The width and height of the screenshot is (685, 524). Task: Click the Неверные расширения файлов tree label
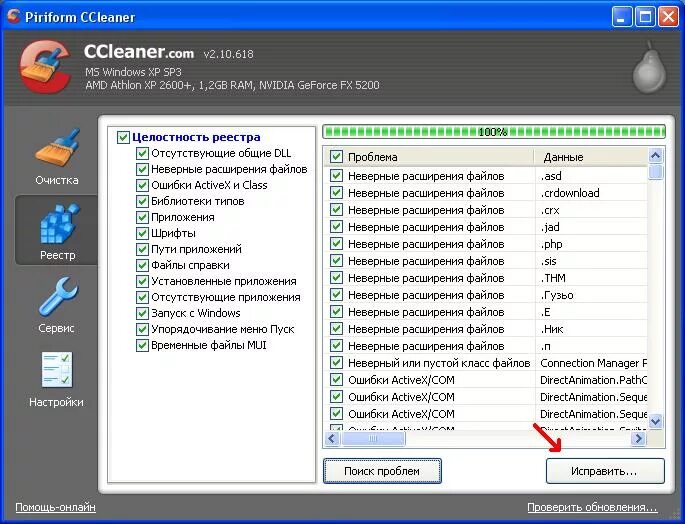(x=229, y=170)
